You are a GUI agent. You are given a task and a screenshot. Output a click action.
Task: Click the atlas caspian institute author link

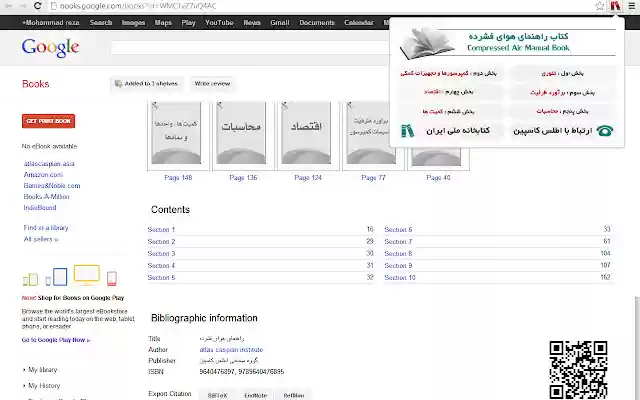[231, 350]
